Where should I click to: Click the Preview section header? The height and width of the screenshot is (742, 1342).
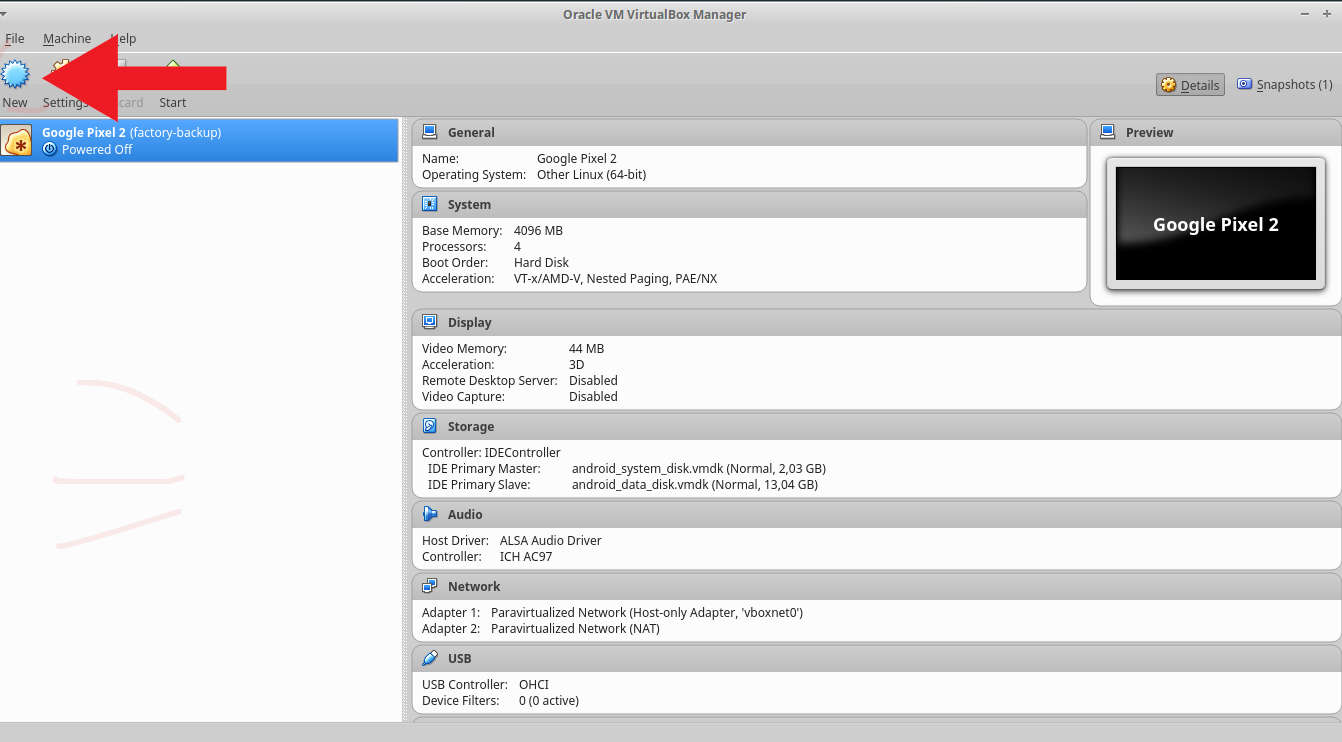[x=1216, y=132]
